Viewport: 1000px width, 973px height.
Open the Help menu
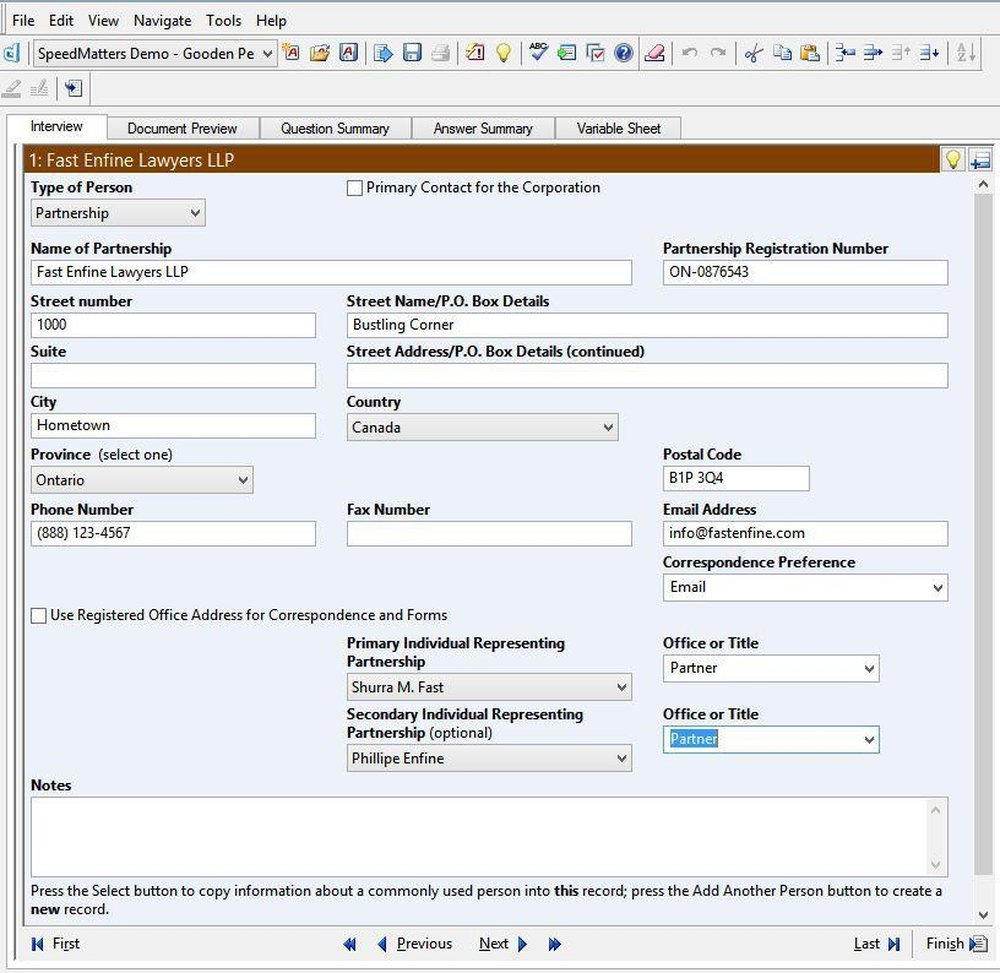272,20
